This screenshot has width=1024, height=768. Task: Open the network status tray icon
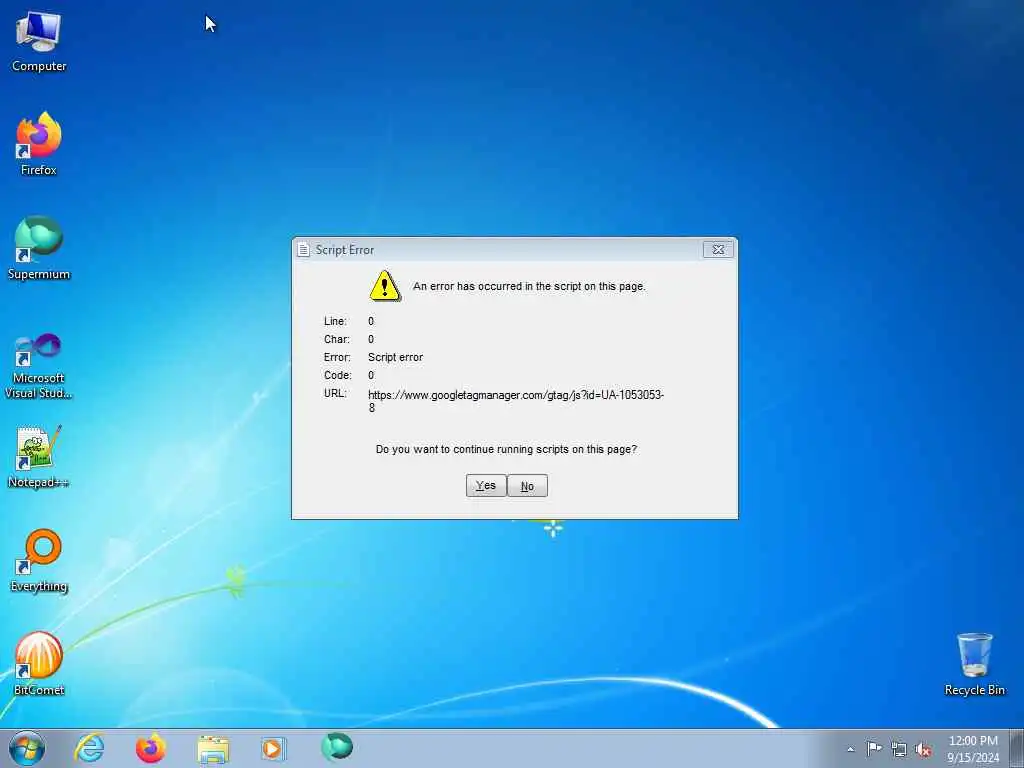(x=899, y=750)
